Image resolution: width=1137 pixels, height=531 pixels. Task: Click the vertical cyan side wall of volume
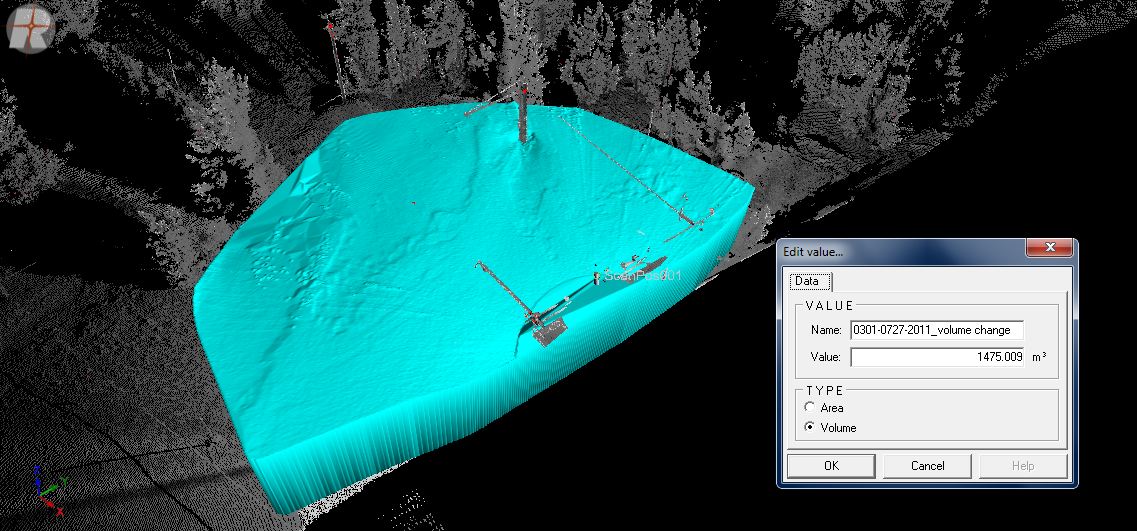[400, 450]
